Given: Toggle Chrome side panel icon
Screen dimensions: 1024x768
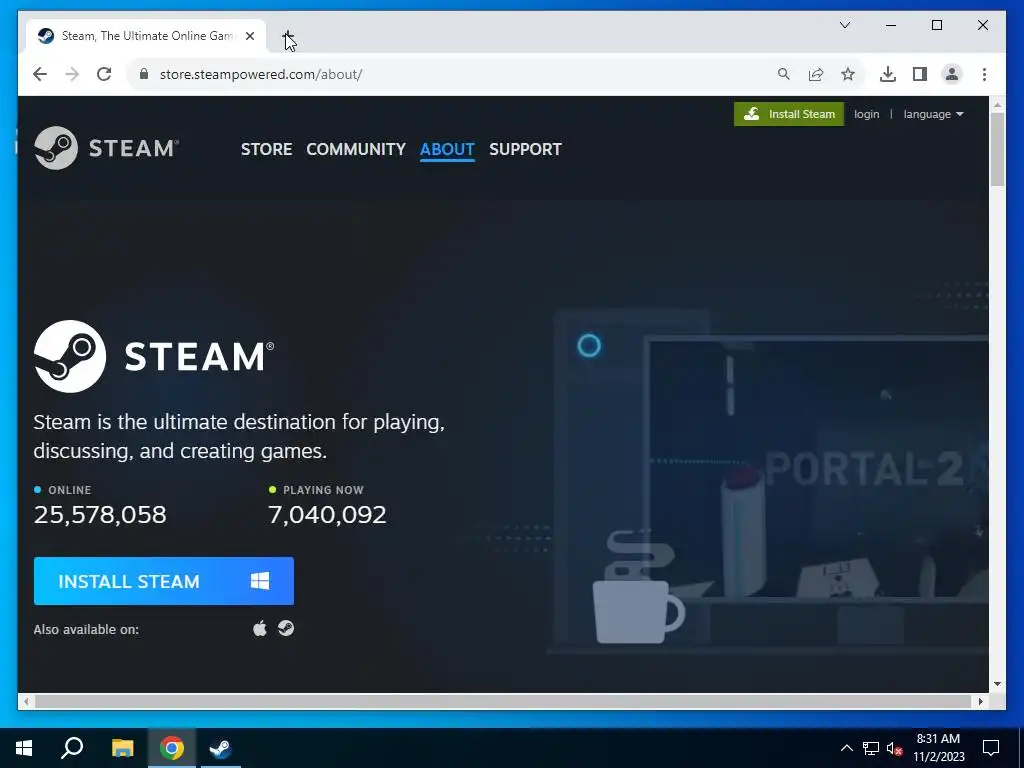Looking at the screenshot, I should tap(920, 74).
